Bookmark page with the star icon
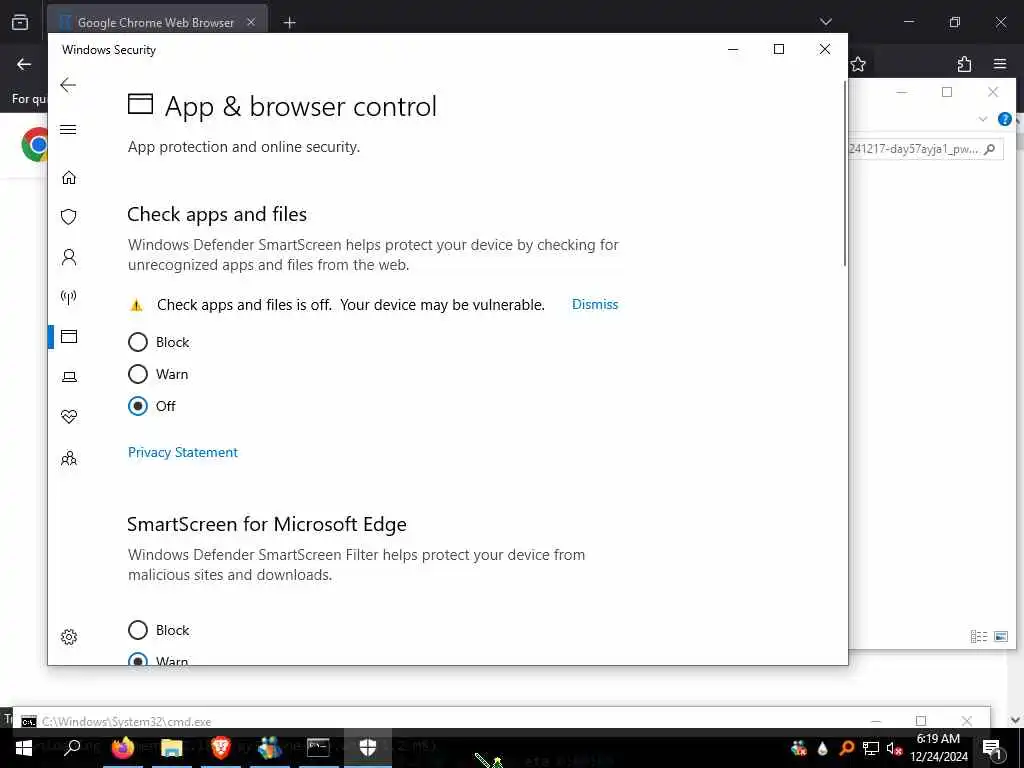The height and width of the screenshot is (768, 1024). tap(858, 64)
